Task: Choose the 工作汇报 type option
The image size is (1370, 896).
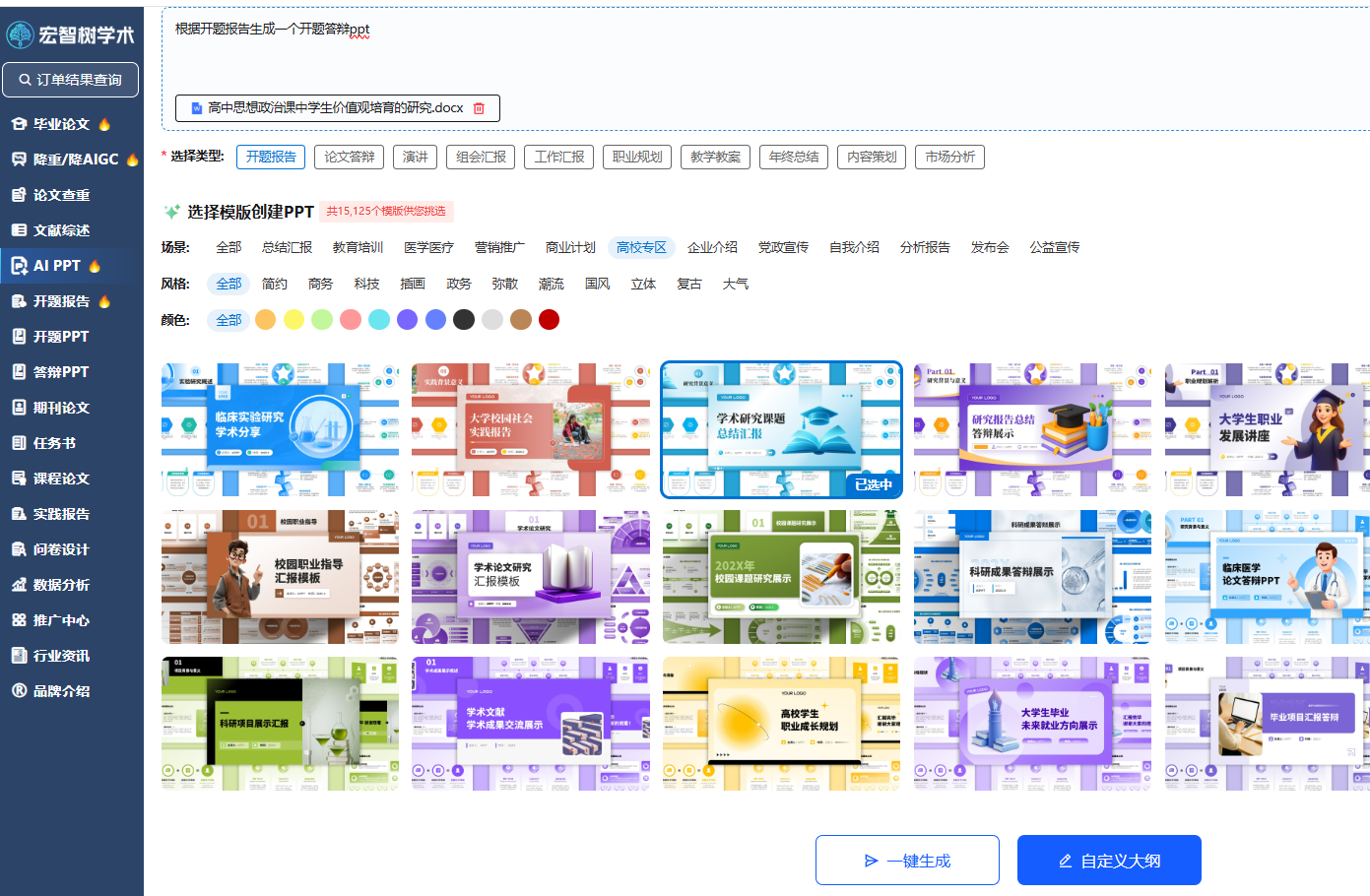Action: (559, 158)
